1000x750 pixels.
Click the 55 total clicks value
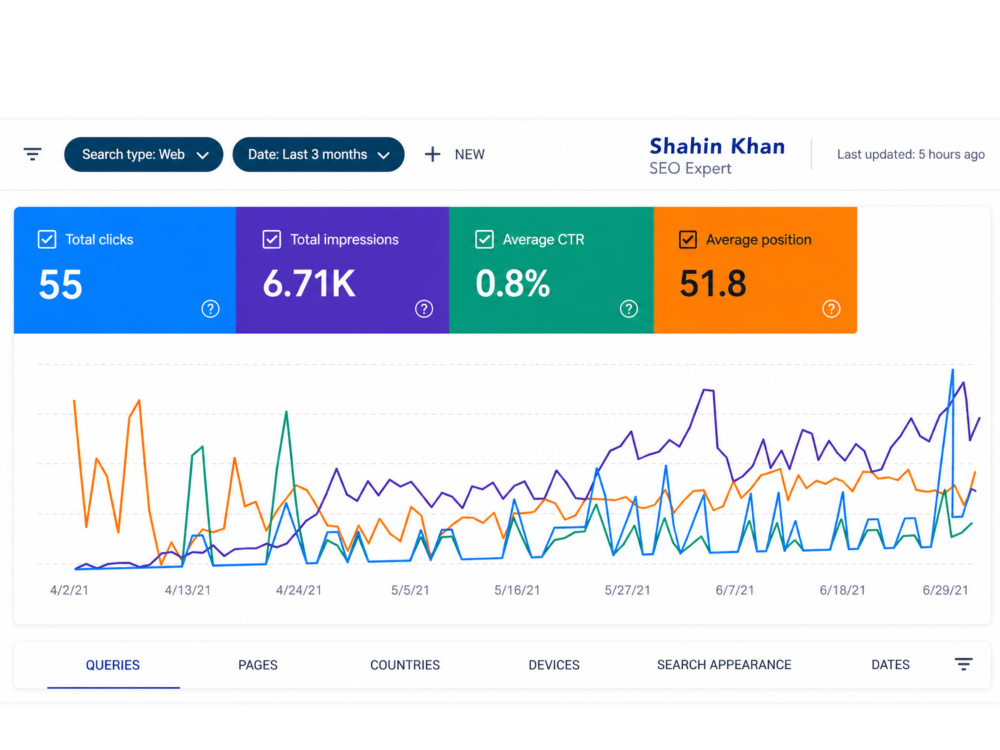tap(61, 284)
